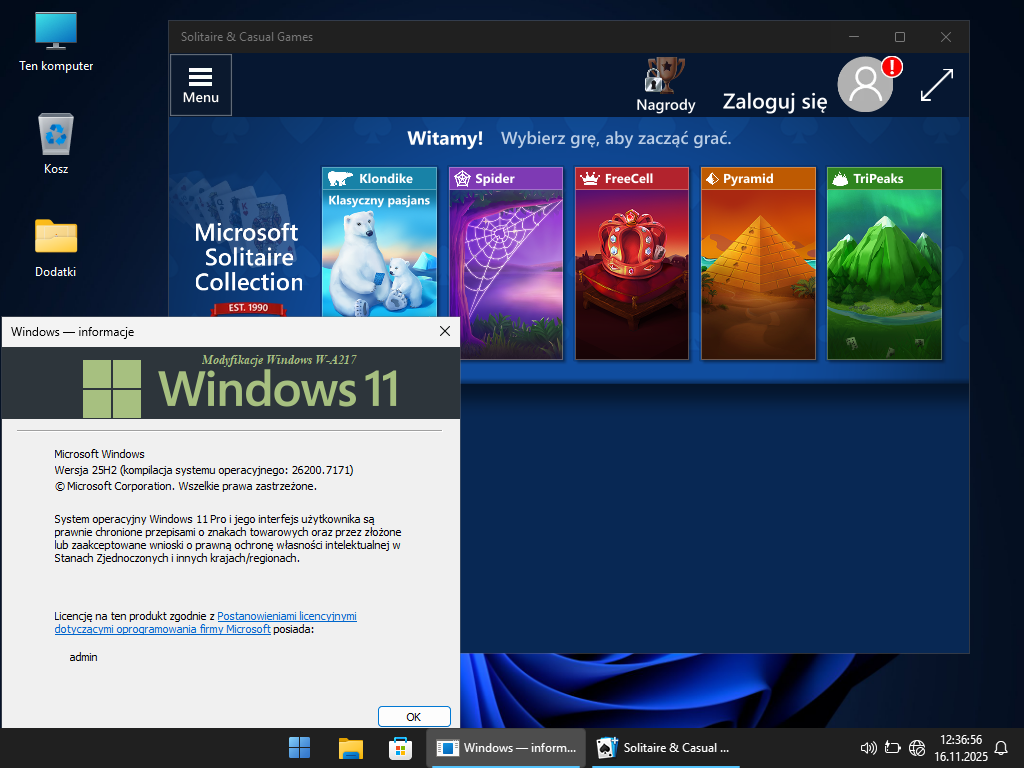This screenshot has width=1024, height=768.
Task: Select the Pyramid game tile
Action: click(758, 265)
